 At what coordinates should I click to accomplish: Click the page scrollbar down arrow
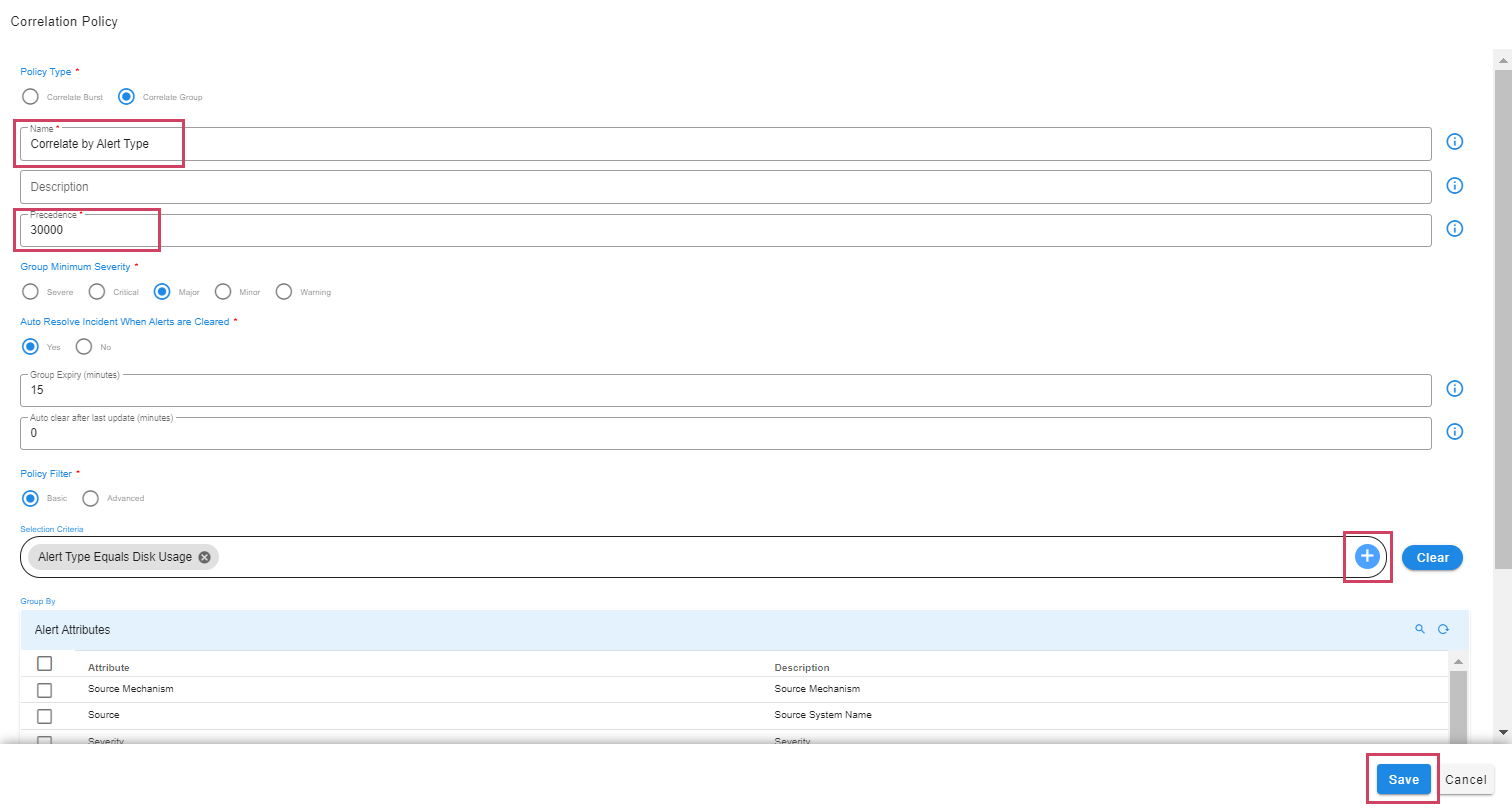coord(1502,733)
